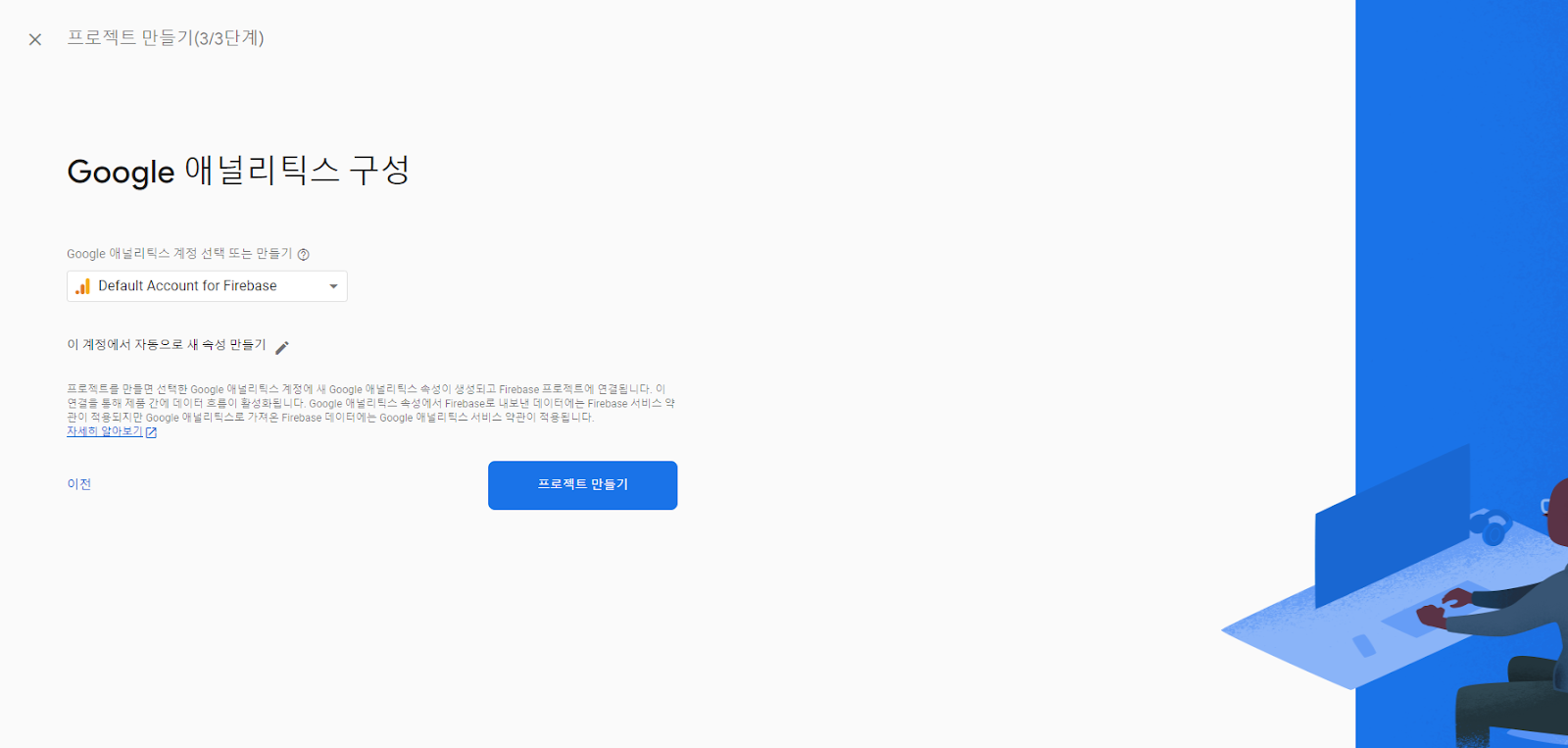The width and height of the screenshot is (1568, 748).
Task: Click the Google Analytics bar chart icon
Action: [83, 286]
